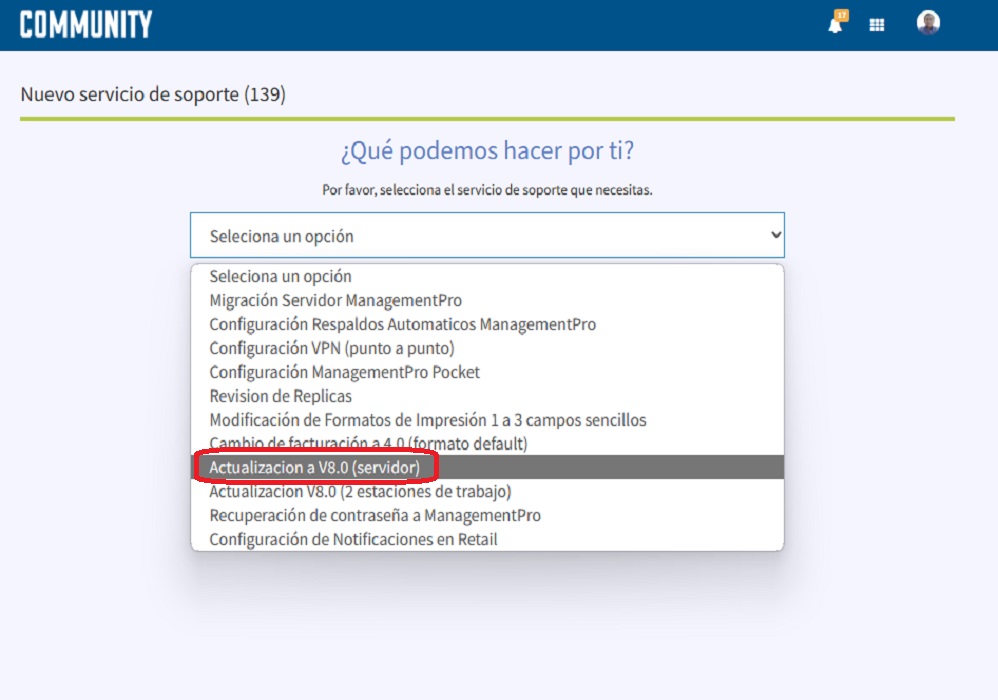Screen dimensions: 998x700
Task: Open the apps grid launcher
Action: (877, 24)
